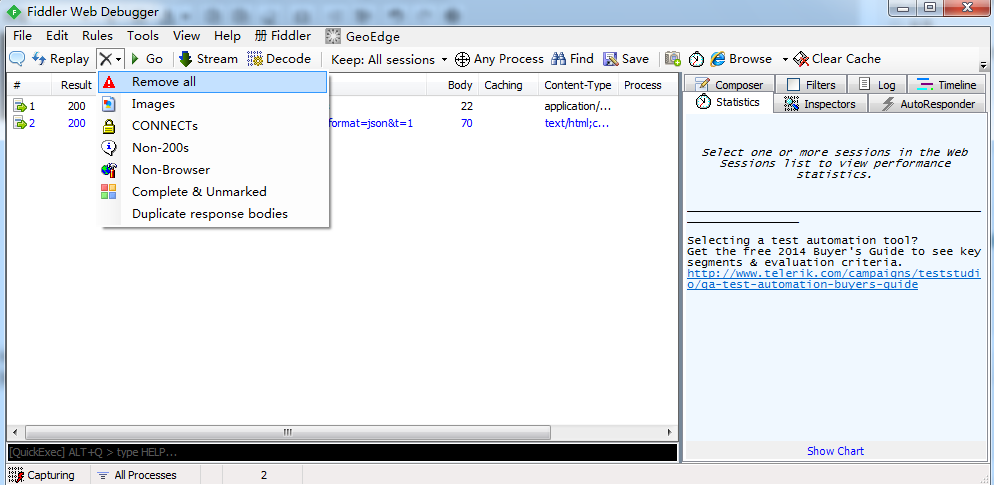Sort by Content-Type column header
Screen dimensions: 994x485
(578, 85)
